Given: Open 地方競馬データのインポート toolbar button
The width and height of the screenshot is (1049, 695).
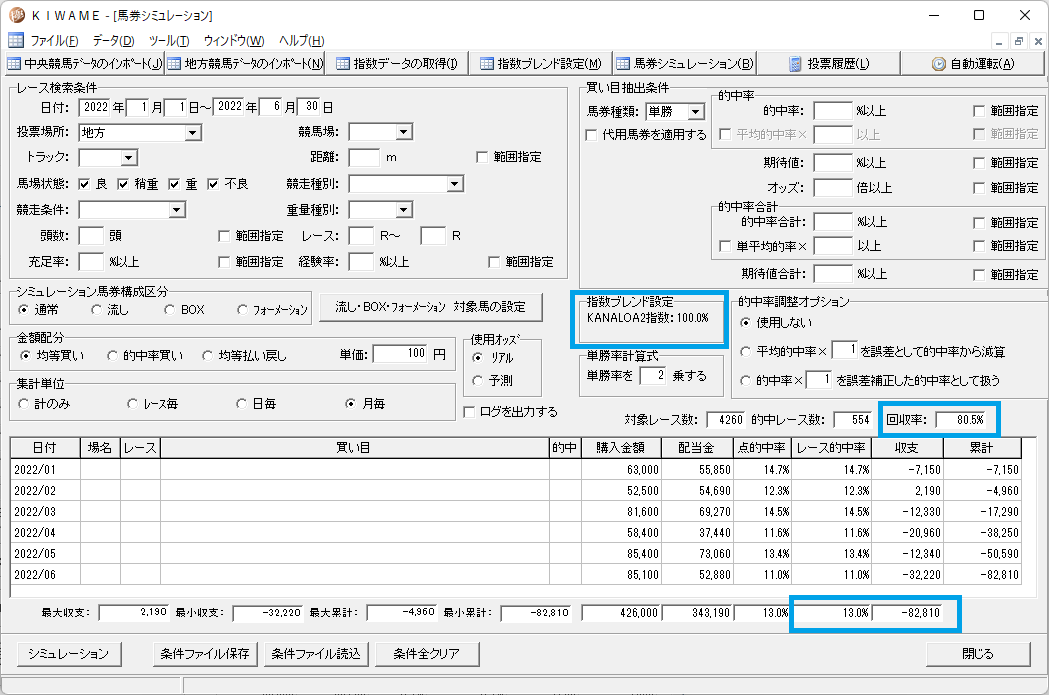Looking at the screenshot, I should coord(245,64).
